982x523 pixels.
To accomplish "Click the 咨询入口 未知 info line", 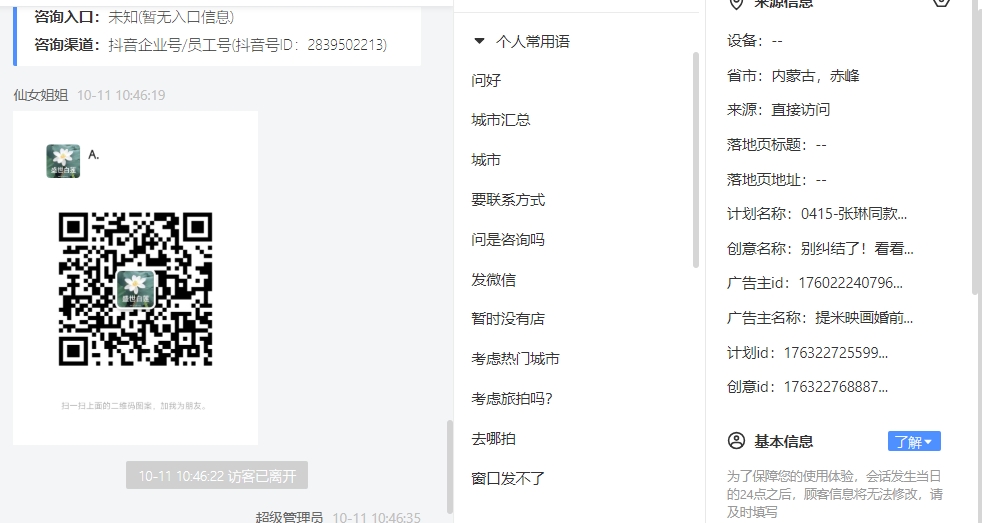I will pyautogui.click(x=134, y=17).
